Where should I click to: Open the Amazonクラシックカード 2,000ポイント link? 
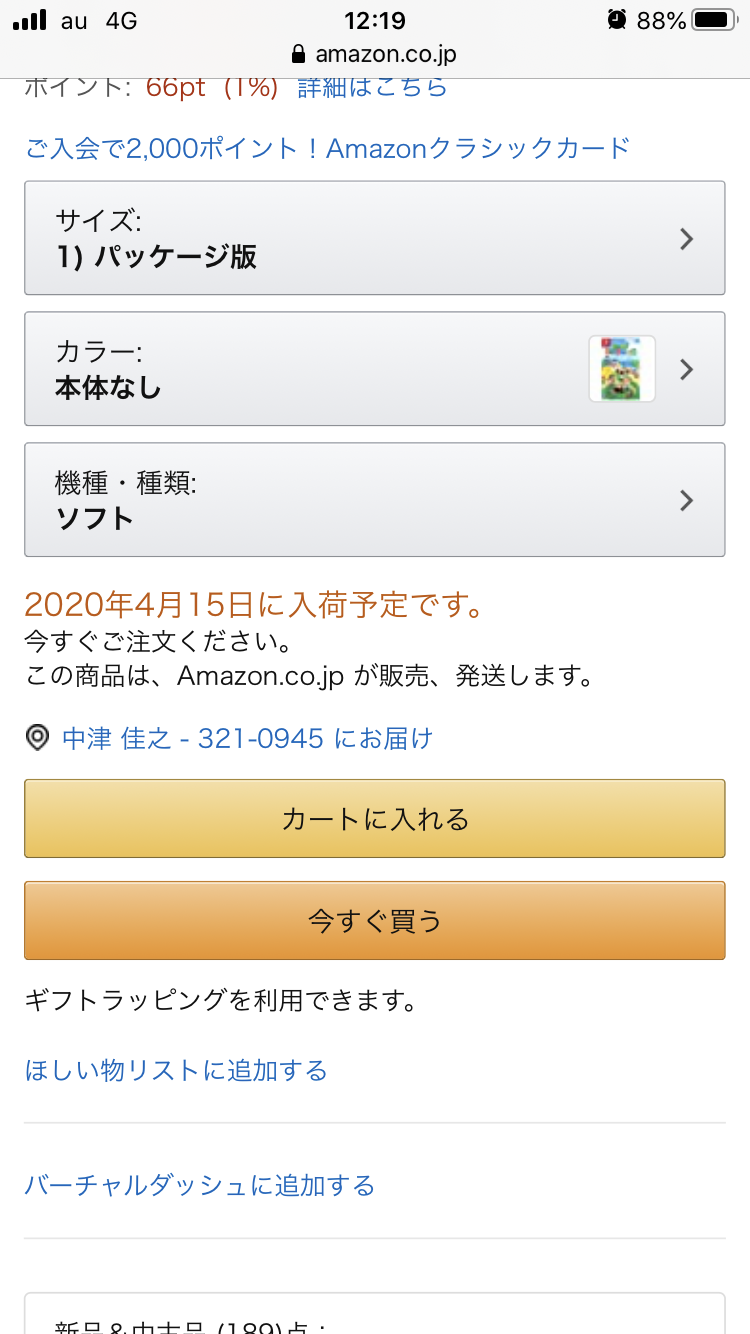(328, 148)
